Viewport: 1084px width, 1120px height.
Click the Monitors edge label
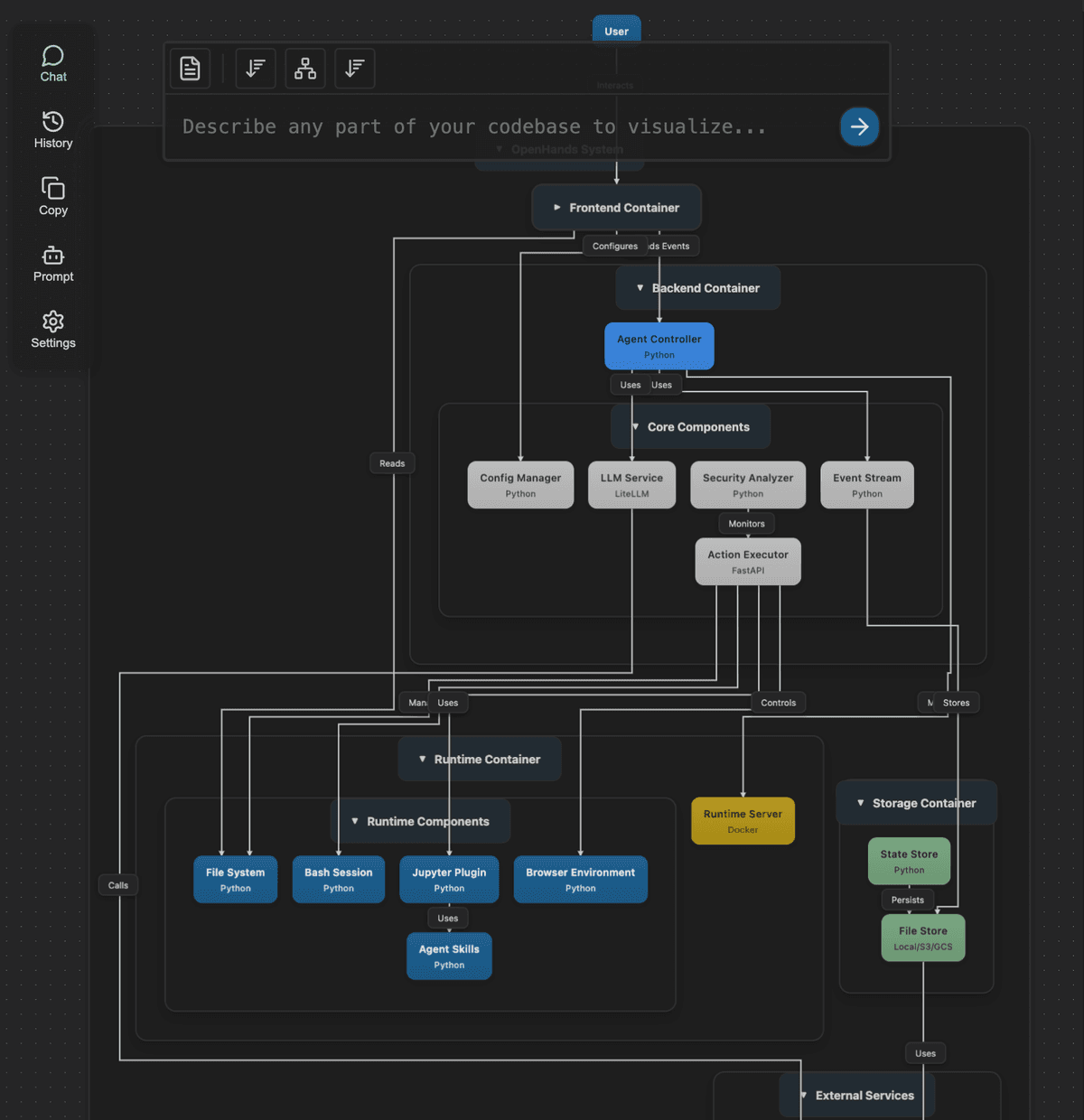pos(747,524)
